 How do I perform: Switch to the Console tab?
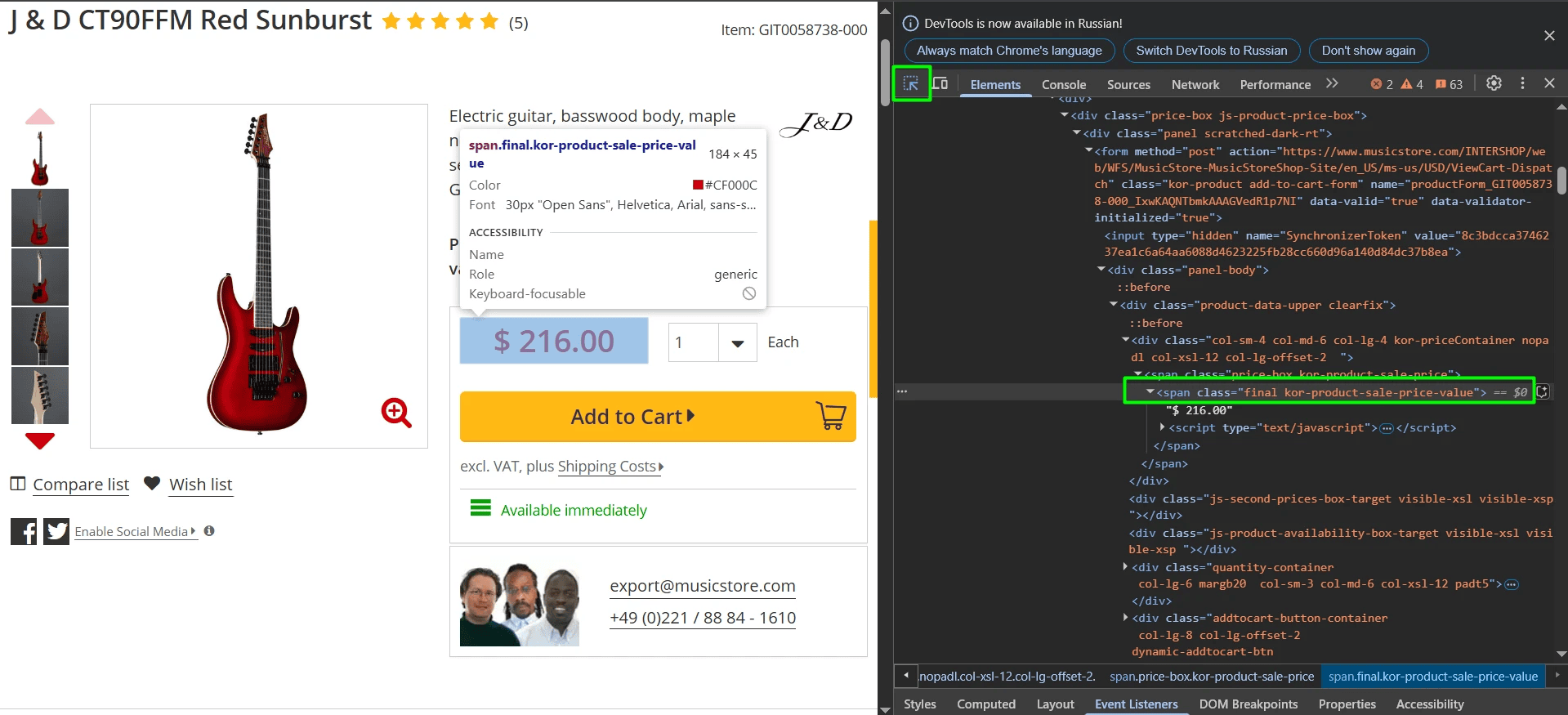[1063, 84]
